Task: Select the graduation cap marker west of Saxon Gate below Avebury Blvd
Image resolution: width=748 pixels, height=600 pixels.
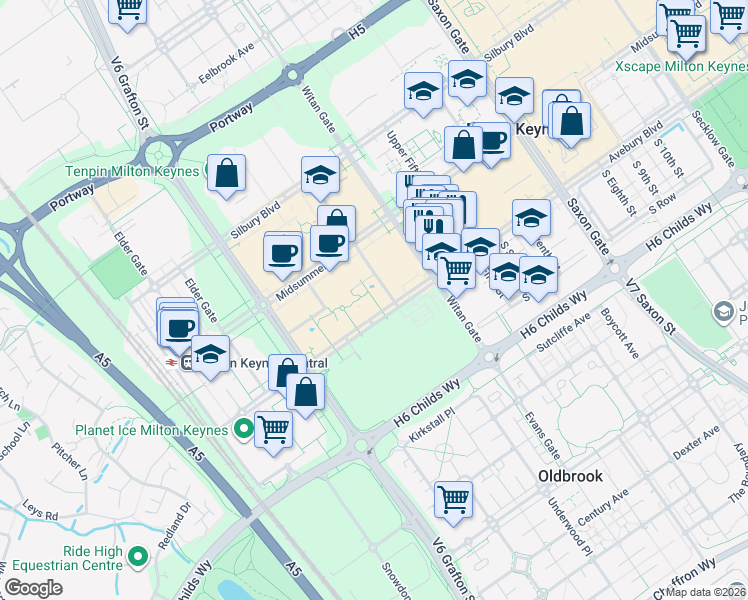Action: pyautogui.click(x=531, y=219)
